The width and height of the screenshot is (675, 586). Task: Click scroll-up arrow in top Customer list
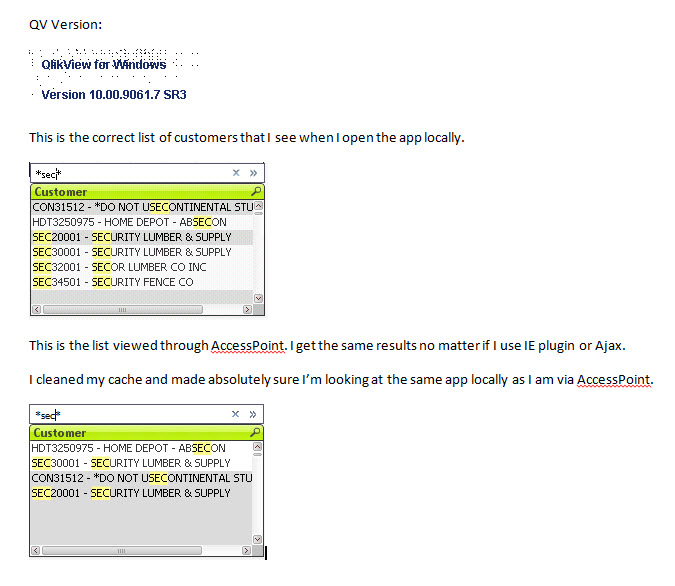coord(258,206)
